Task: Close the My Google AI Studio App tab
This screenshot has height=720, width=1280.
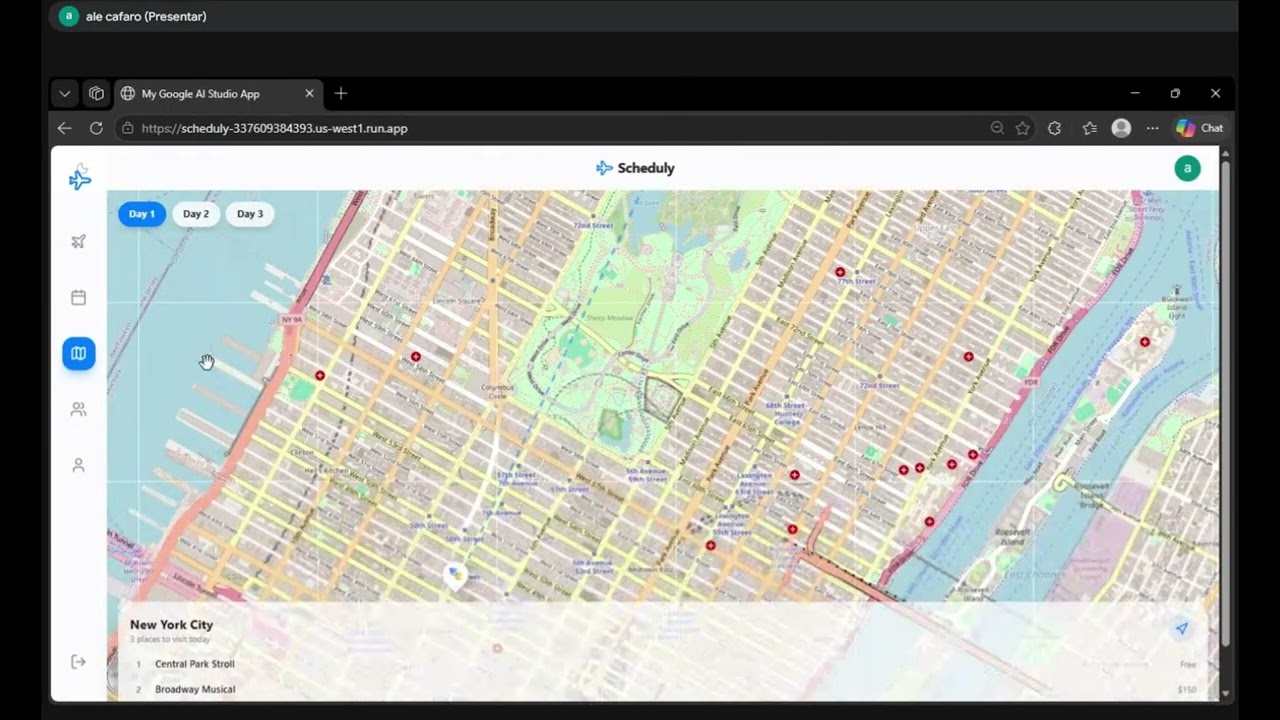Action: pyautogui.click(x=309, y=93)
